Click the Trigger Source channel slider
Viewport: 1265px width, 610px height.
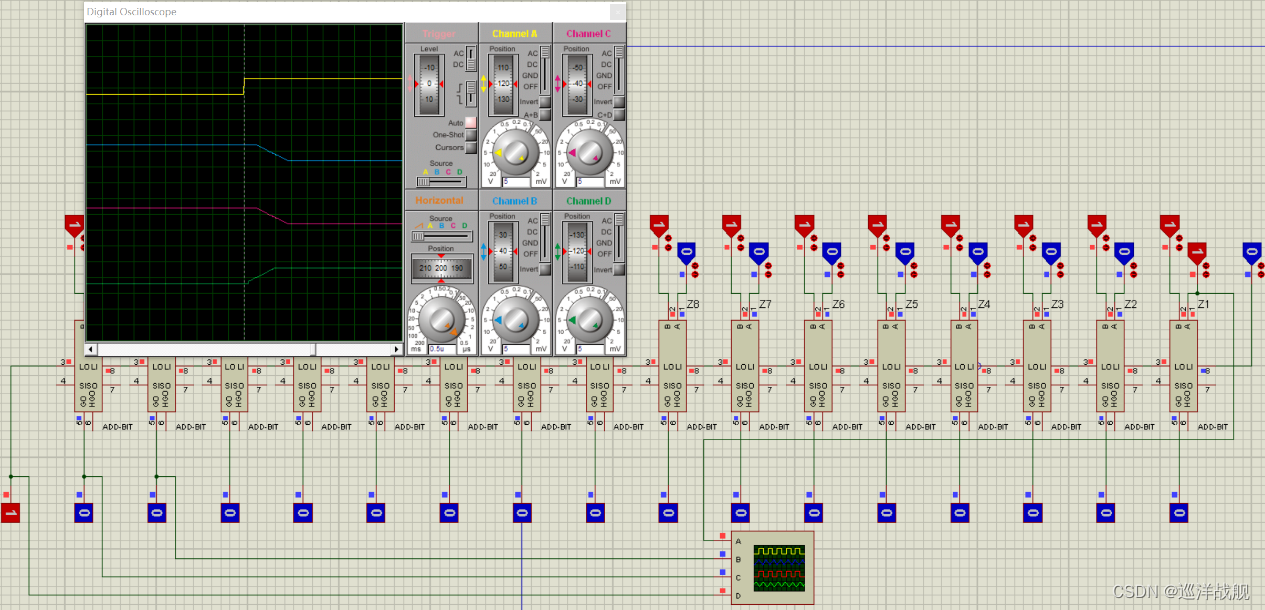point(441,182)
